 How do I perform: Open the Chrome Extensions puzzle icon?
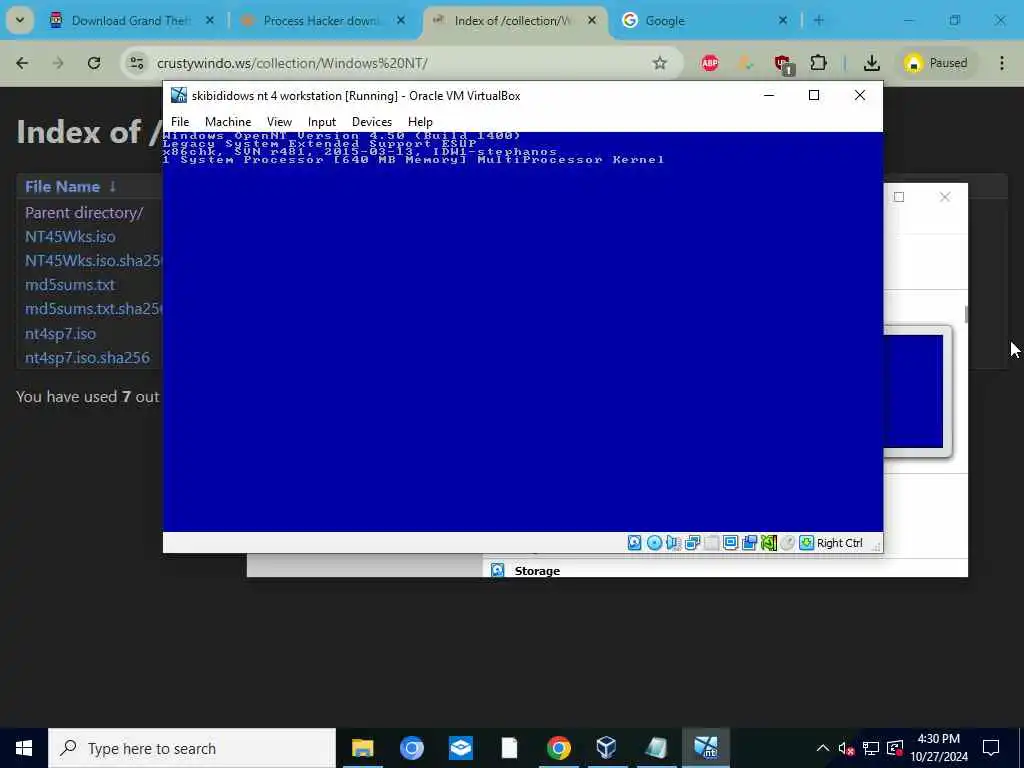coord(818,63)
